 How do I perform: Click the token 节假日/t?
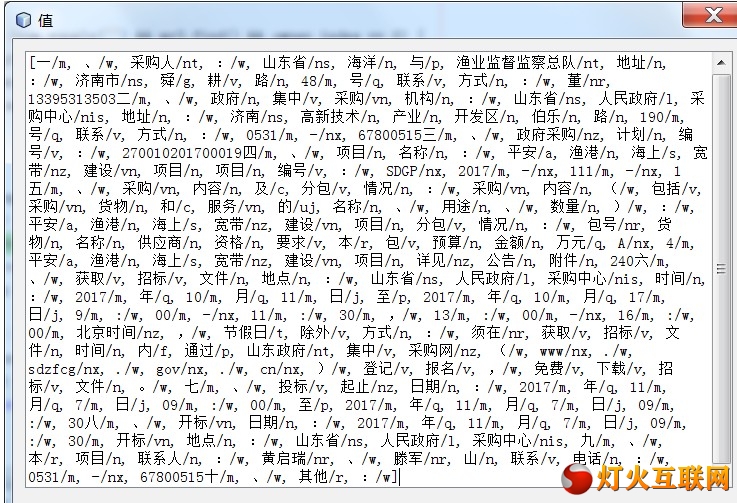255,333
